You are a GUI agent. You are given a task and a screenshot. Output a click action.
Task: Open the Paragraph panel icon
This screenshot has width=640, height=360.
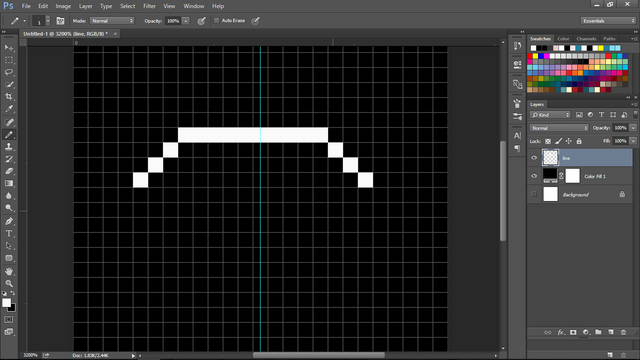[x=517, y=148]
